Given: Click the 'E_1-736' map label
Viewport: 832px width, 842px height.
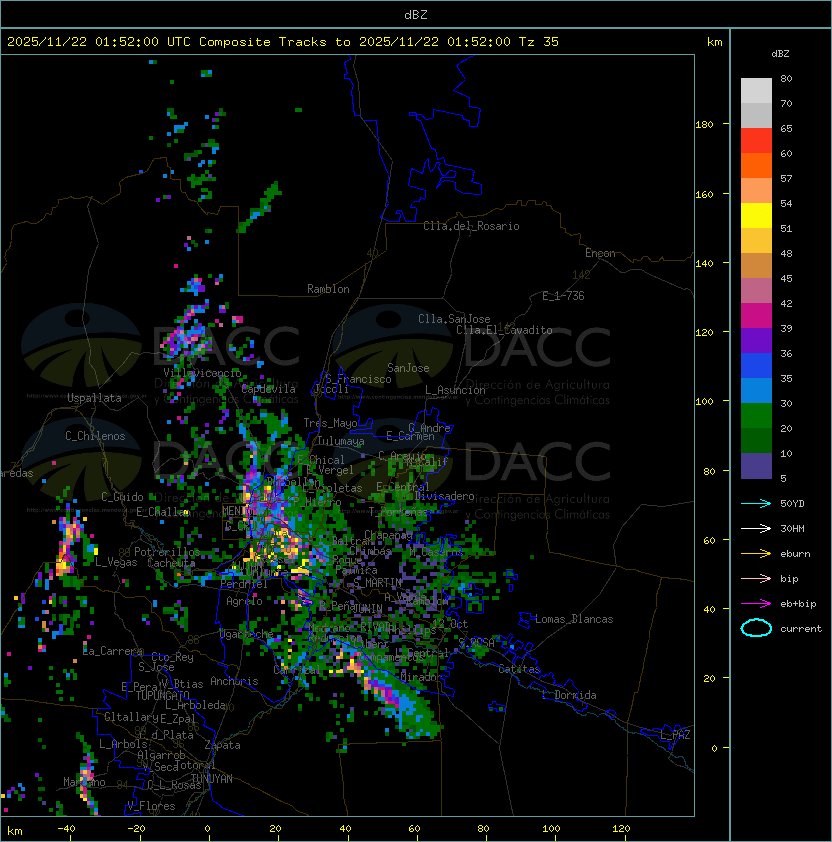Looking at the screenshot, I should (x=563, y=296).
